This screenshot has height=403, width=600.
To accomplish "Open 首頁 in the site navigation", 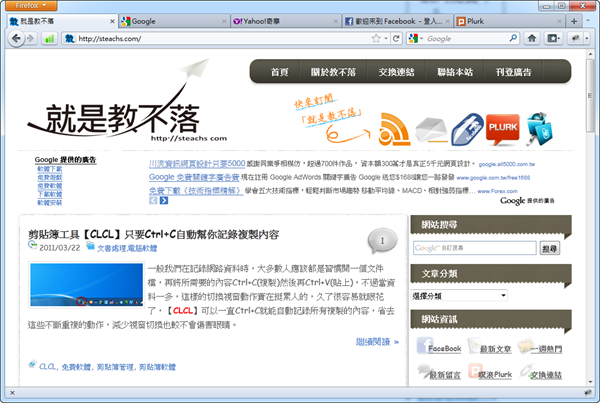I will [279, 72].
